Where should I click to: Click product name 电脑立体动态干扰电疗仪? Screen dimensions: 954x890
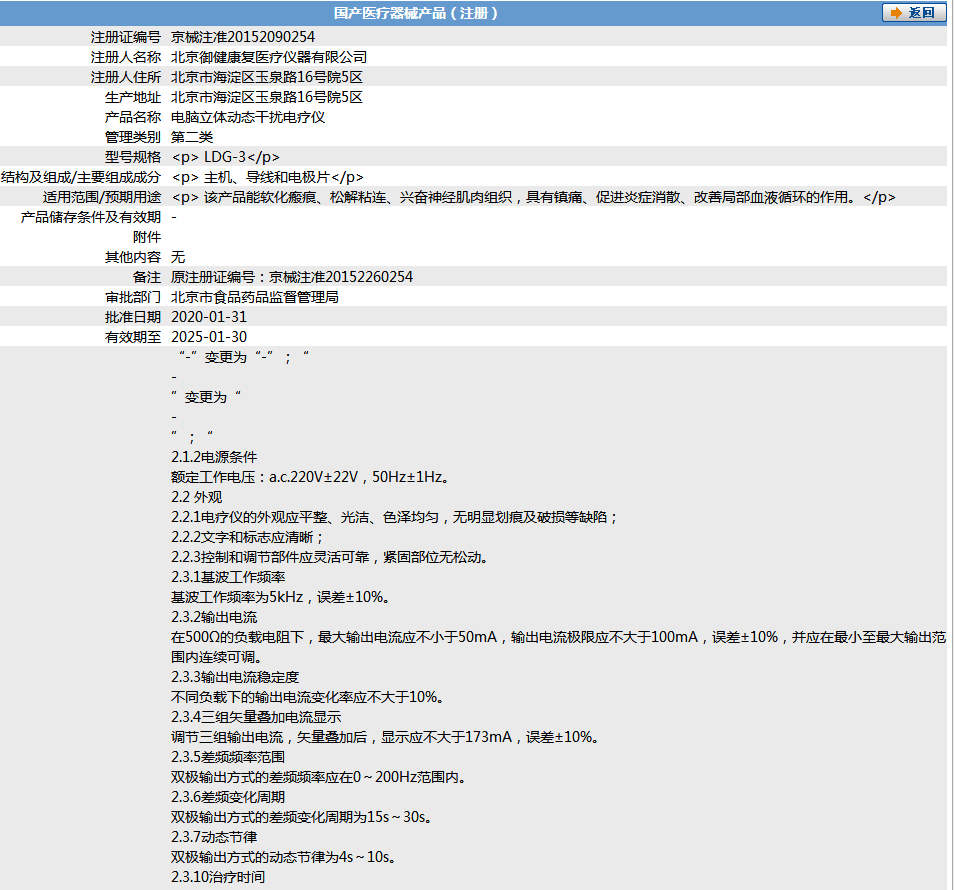pos(248,117)
